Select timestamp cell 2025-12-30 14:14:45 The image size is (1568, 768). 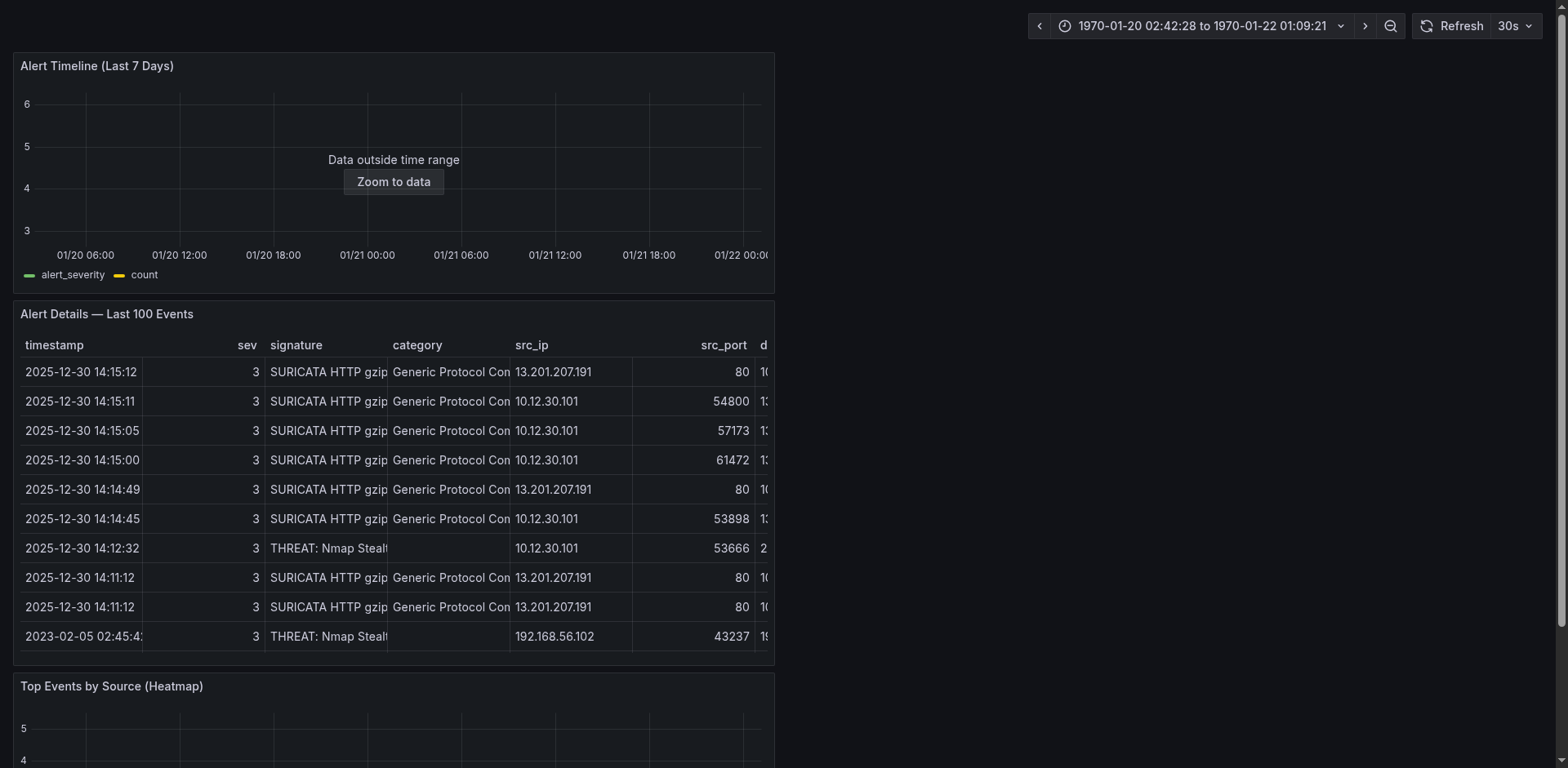pos(81,519)
